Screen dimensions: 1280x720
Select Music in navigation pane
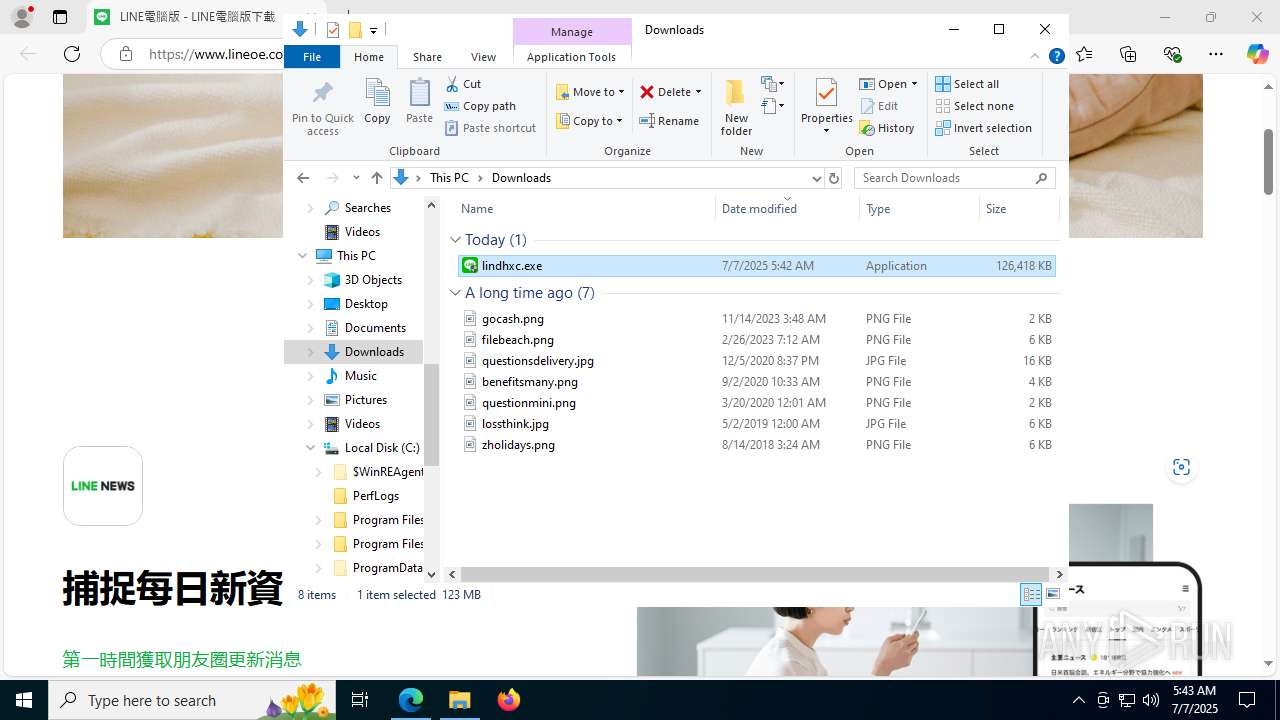(x=361, y=376)
